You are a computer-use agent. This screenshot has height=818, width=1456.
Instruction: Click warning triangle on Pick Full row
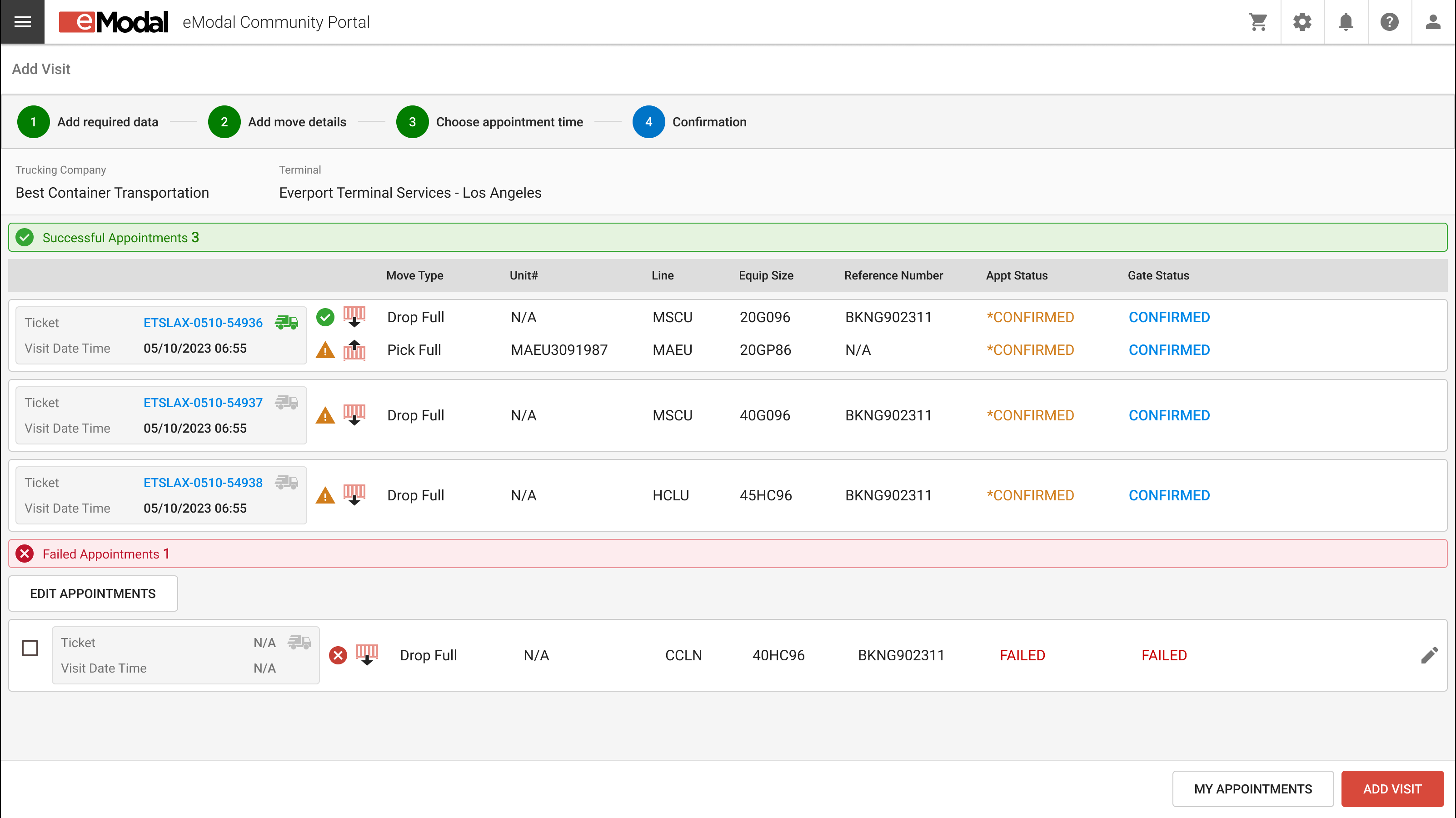tap(325, 350)
